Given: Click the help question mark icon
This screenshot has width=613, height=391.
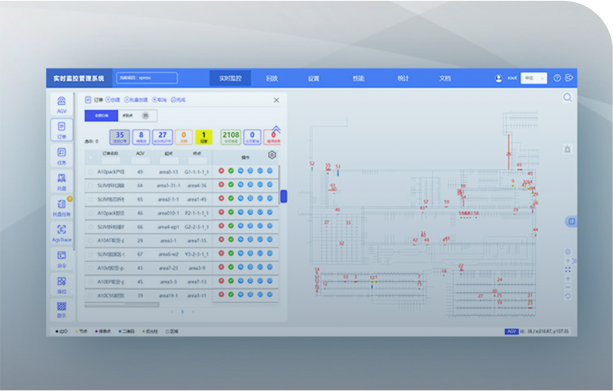Looking at the screenshot, I should coord(557,78).
